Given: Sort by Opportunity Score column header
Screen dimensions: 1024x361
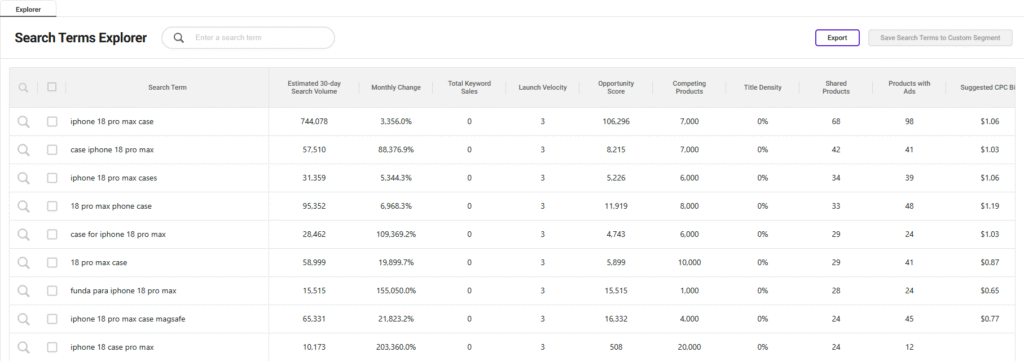Looking at the screenshot, I should [x=616, y=87].
